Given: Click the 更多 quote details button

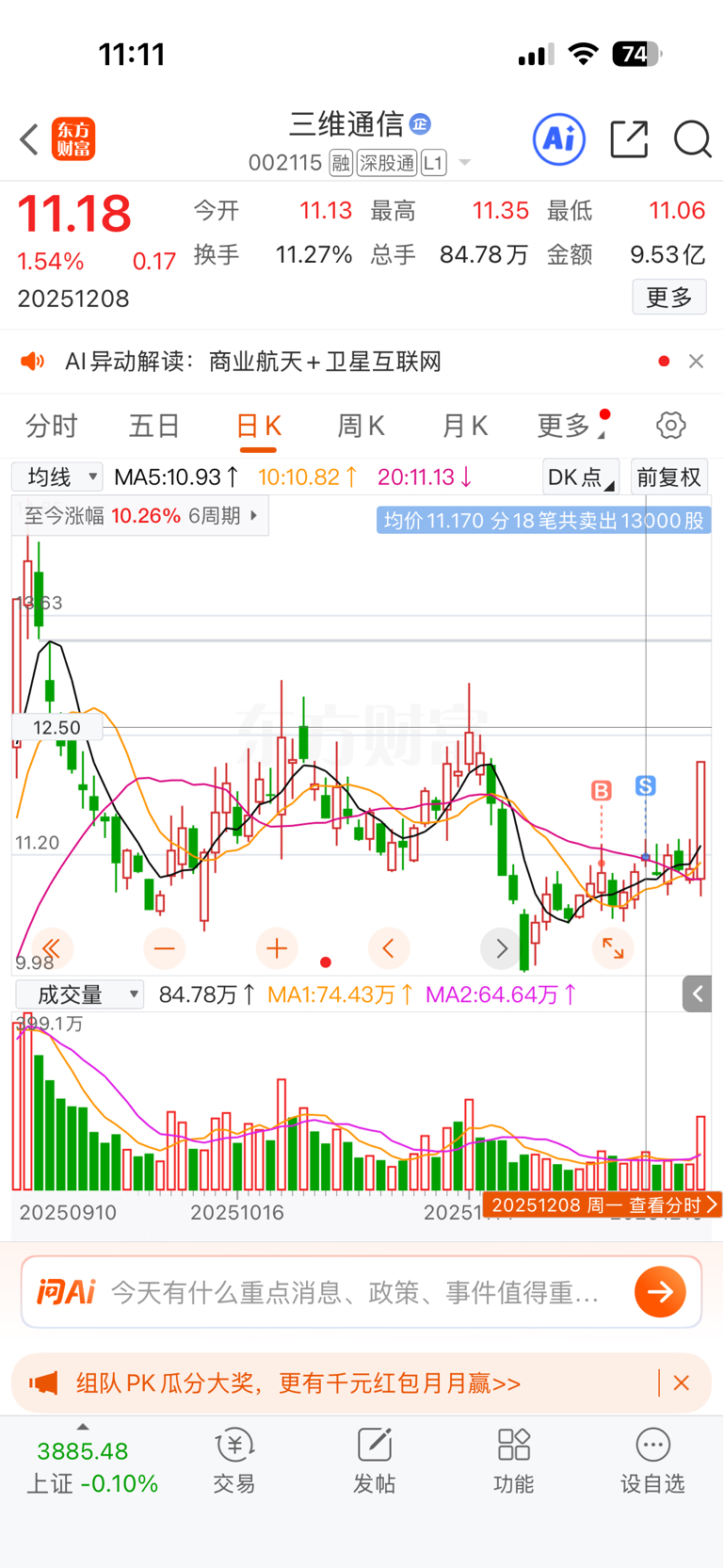Looking at the screenshot, I should (669, 298).
